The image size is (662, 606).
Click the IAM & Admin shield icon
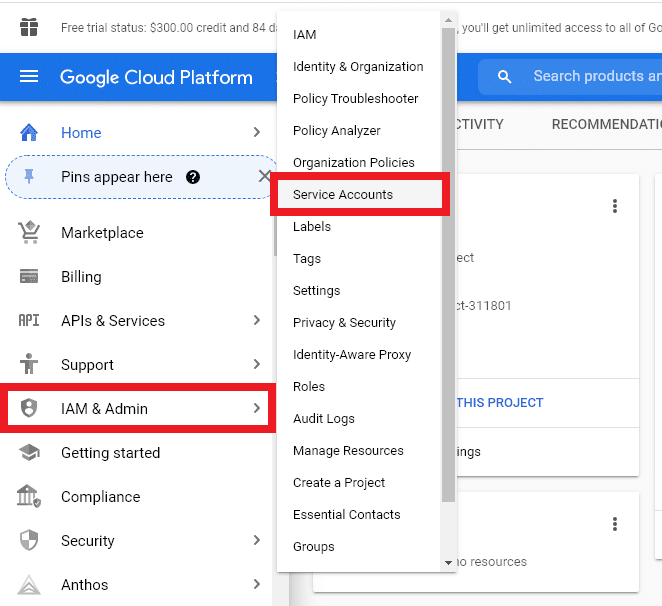pyautogui.click(x=29, y=408)
